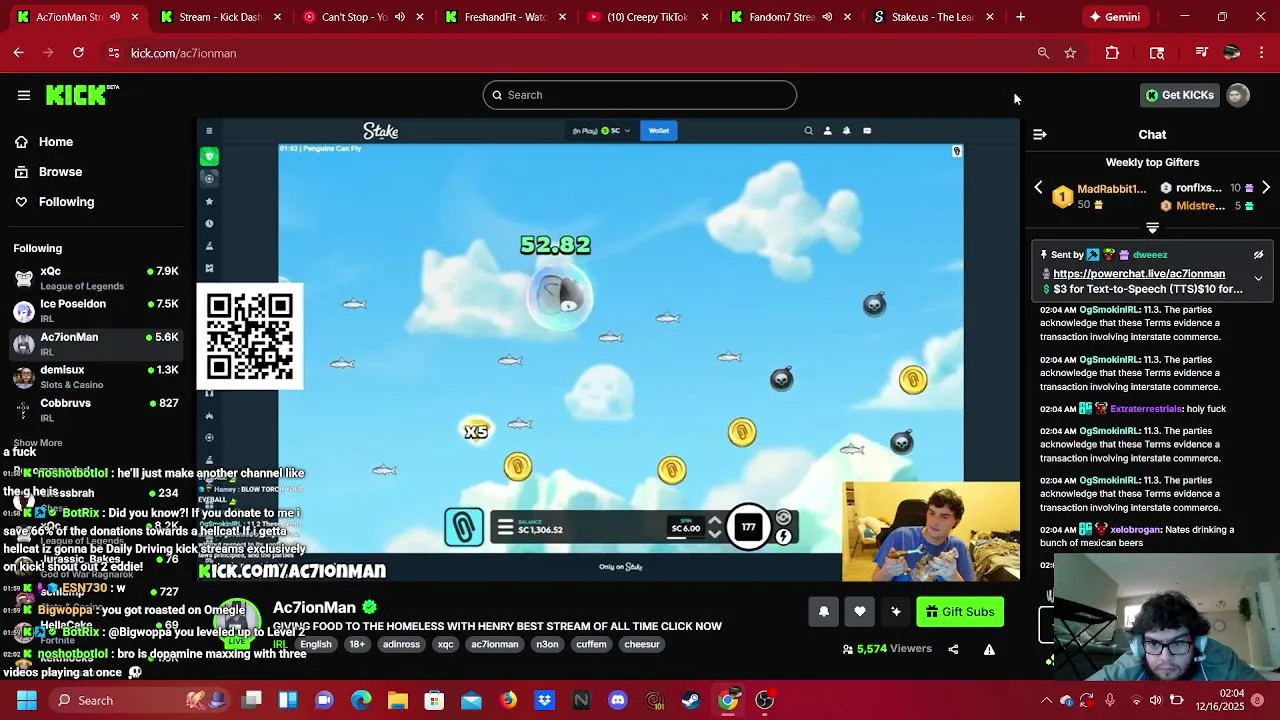This screenshot has height=720, width=1280.
Task: Mute the Can't Stop YouTube tab audio
Action: point(400,17)
